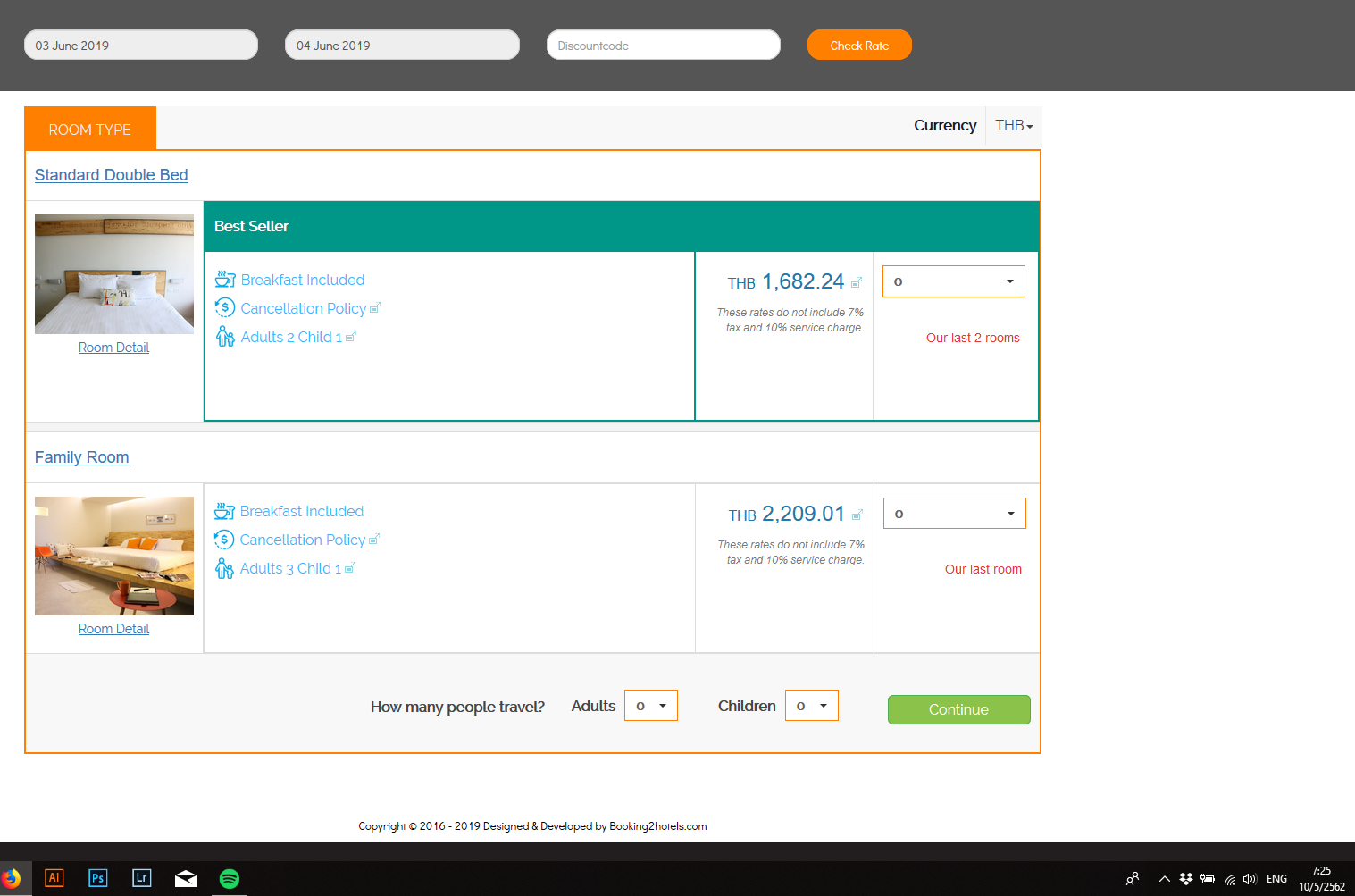Open the Standard Double Bed link

click(112, 175)
